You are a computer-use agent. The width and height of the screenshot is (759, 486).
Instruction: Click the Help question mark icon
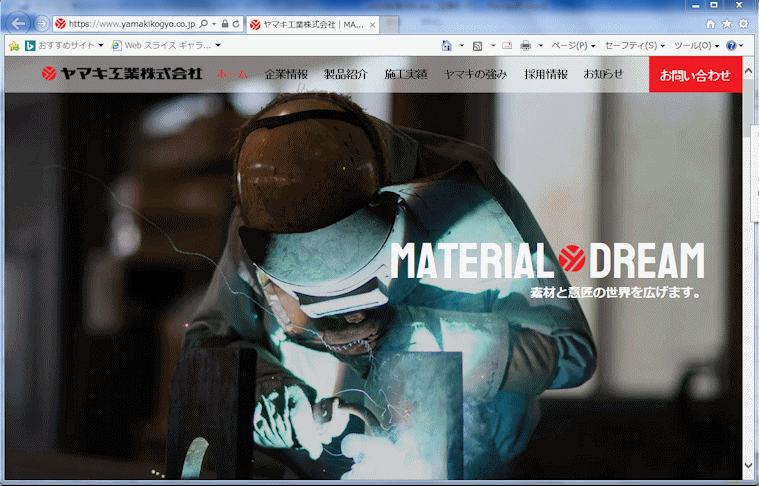coord(731,46)
